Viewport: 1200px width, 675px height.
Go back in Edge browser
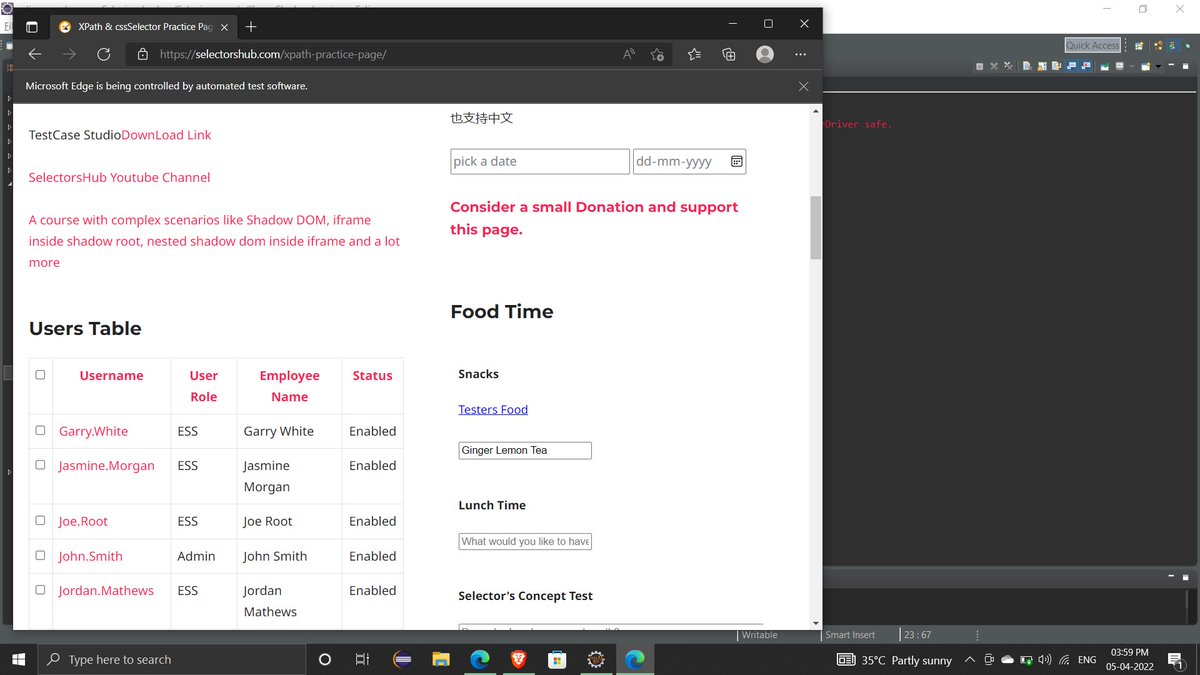pos(35,54)
